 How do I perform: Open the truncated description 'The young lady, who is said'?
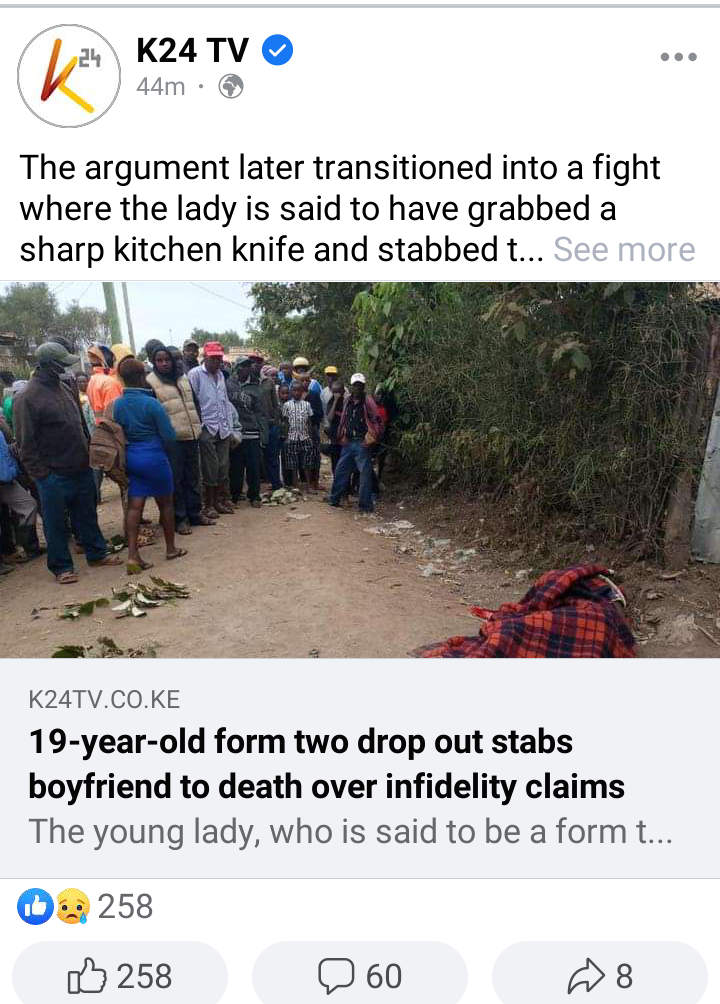tap(350, 832)
